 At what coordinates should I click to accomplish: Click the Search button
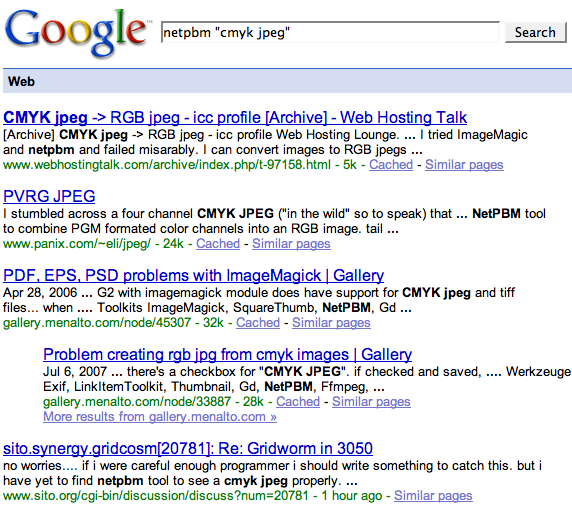point(535,32)
